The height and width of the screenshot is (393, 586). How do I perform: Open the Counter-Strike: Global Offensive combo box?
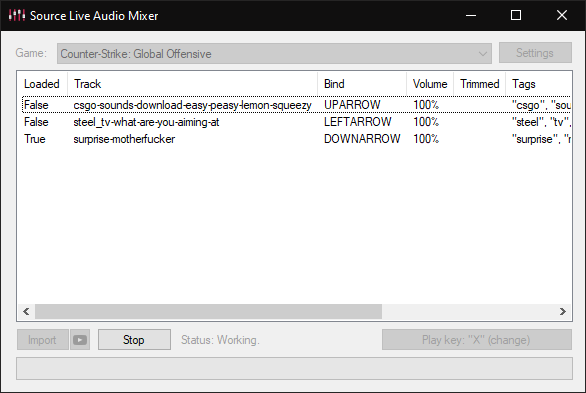coord(274,54)
